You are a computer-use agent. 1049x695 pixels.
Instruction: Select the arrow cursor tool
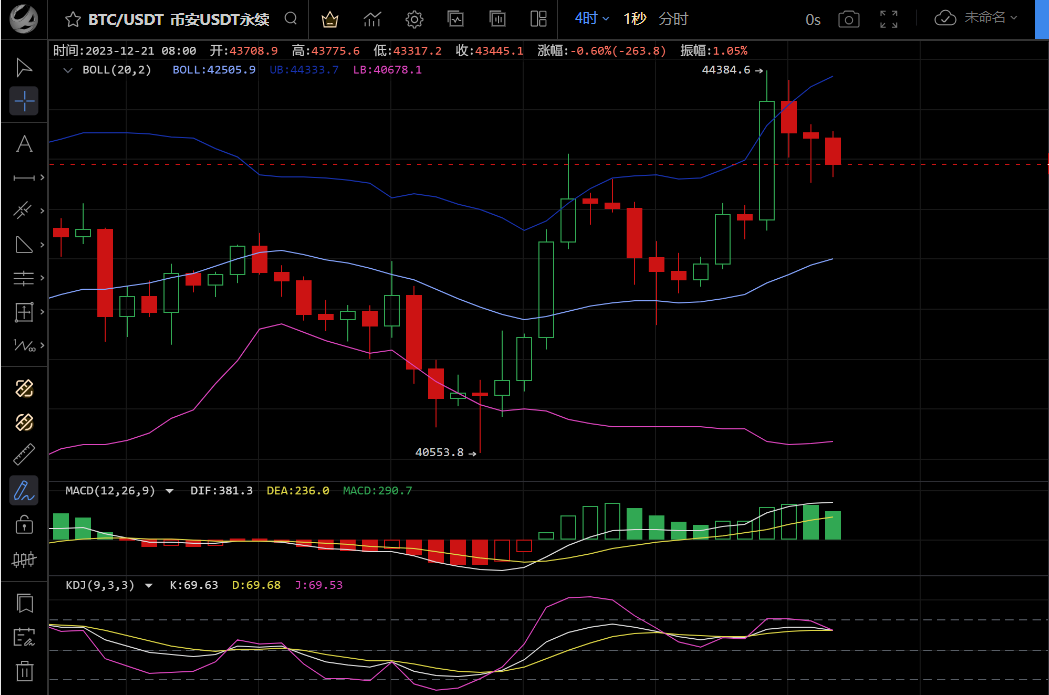click(24, 68)
